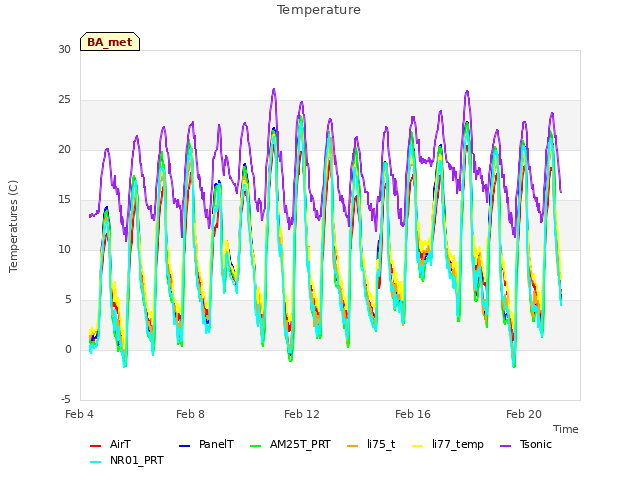Click the 20 y-axis tick label
The image size is (640, 480).
click(x=64, y=150)
